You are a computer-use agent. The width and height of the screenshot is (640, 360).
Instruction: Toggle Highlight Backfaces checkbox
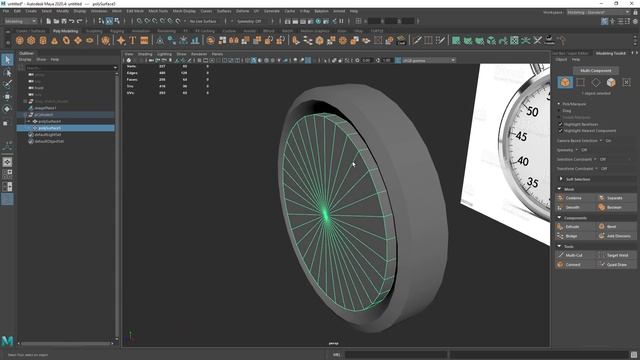point(560,124)
